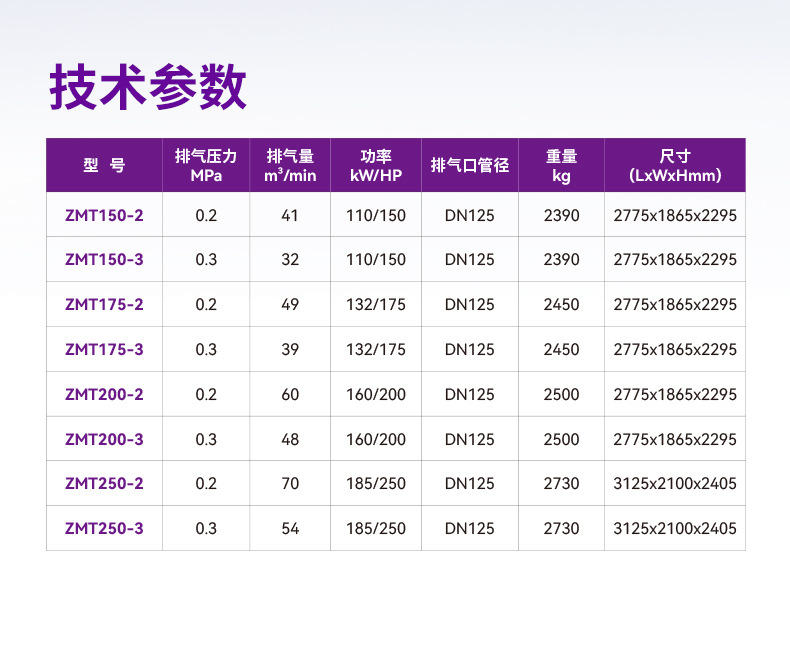
Task: Select weight 2390 in ZMT150-2 row
Action: [x=561, y=215]
